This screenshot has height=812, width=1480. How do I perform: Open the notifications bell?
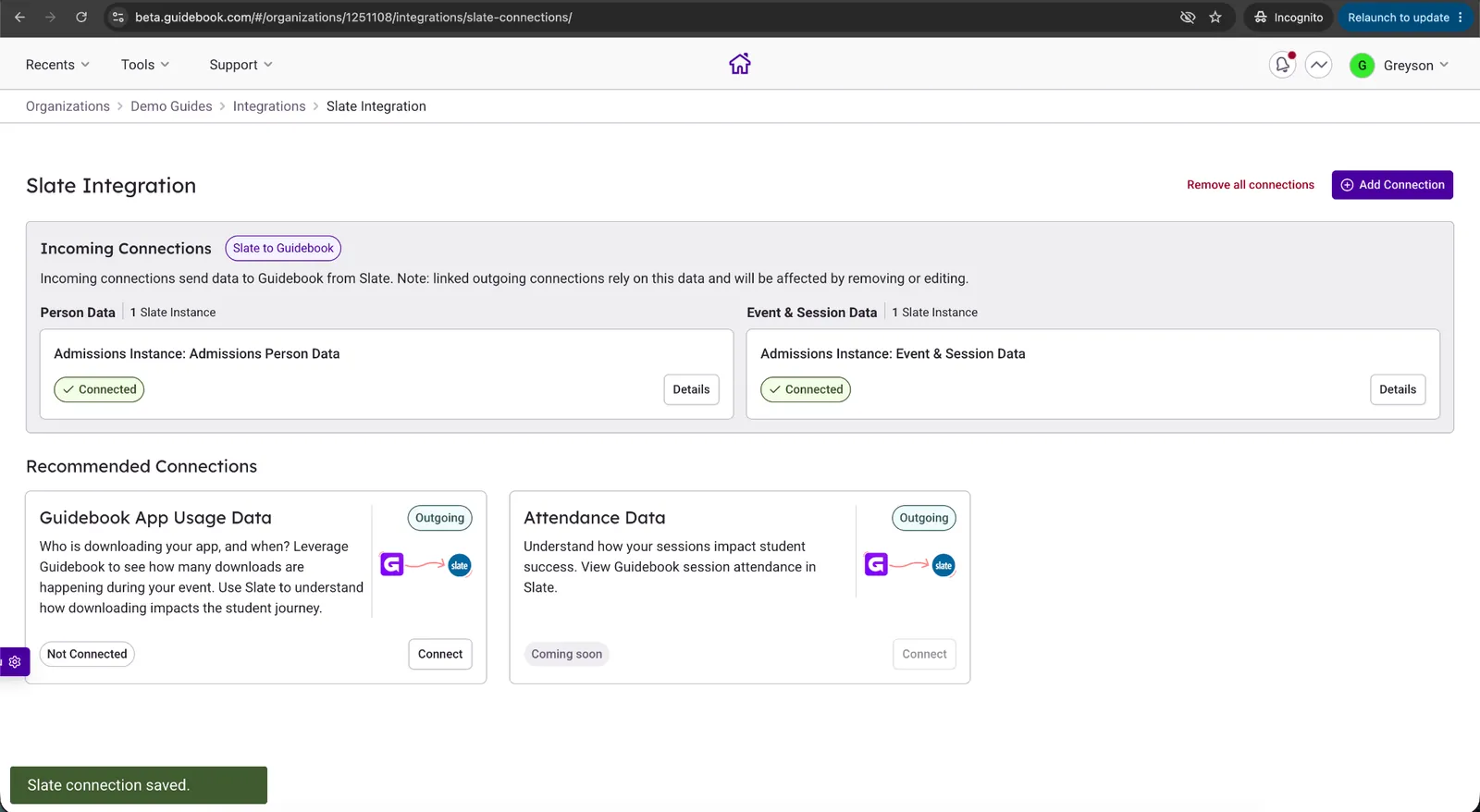pyautogui.click(x=1282, y=65)
